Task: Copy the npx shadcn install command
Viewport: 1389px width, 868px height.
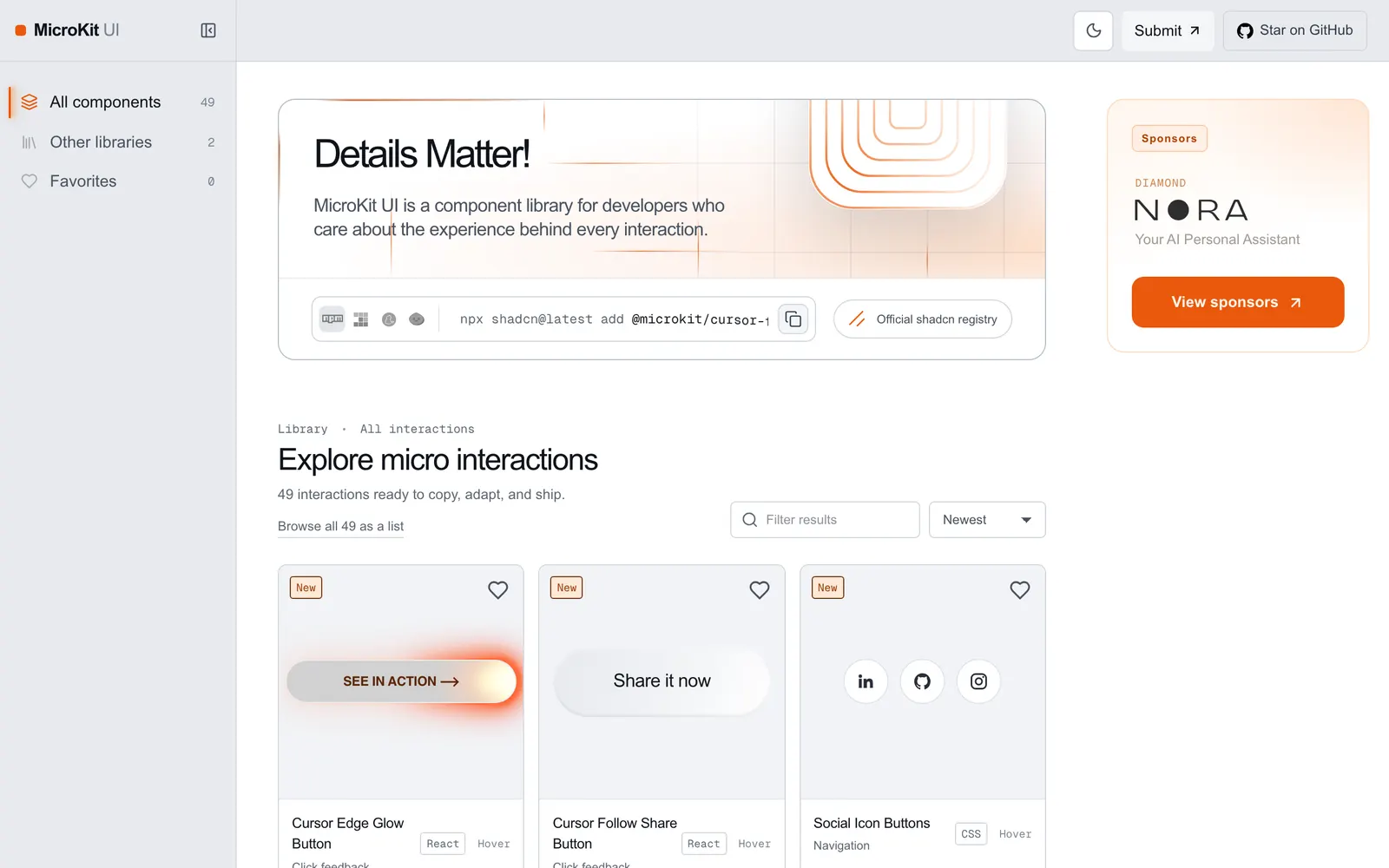Action: (x=793, y=319)
